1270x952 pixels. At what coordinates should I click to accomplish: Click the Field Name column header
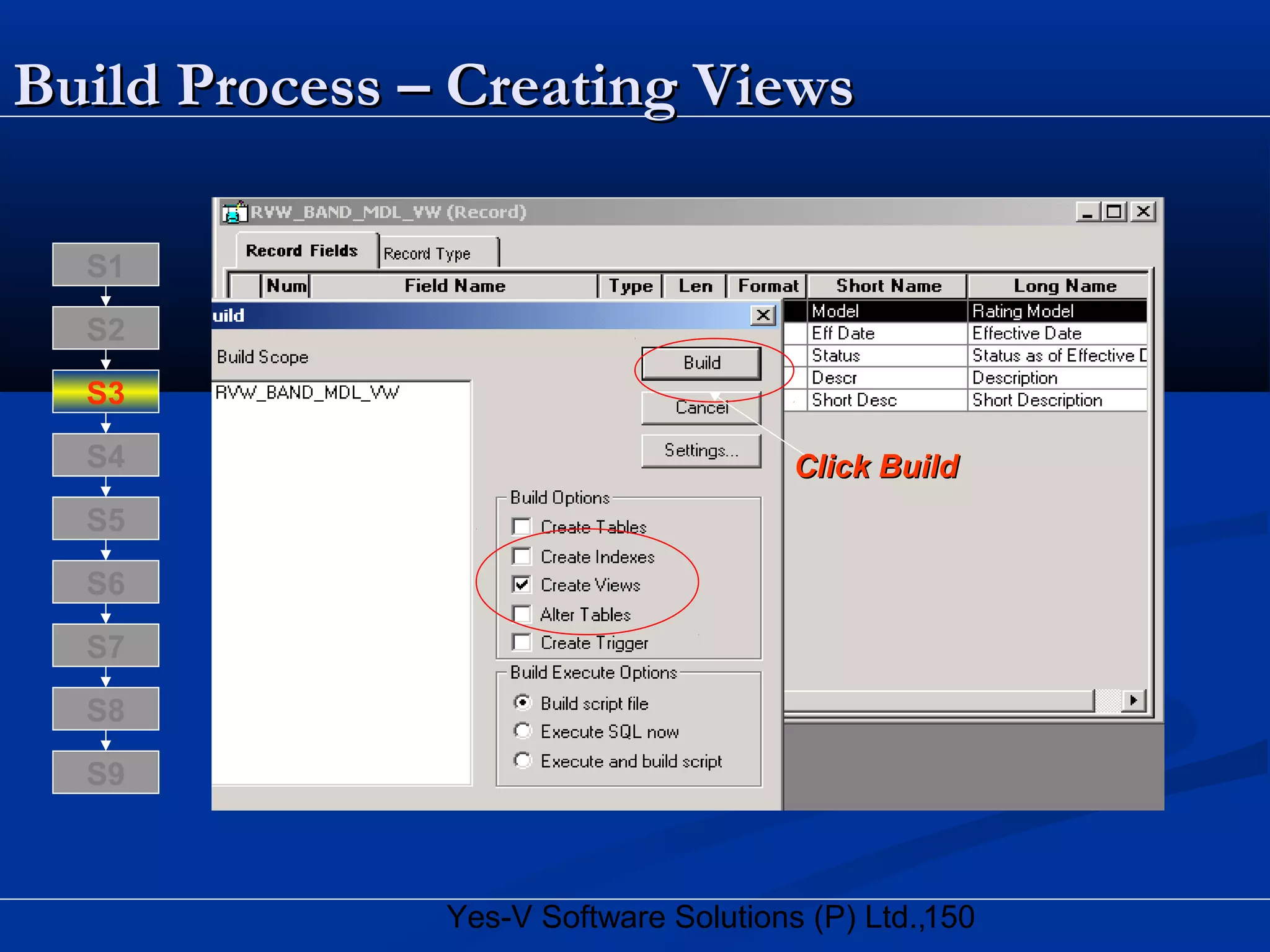click(x=455, y=286)
